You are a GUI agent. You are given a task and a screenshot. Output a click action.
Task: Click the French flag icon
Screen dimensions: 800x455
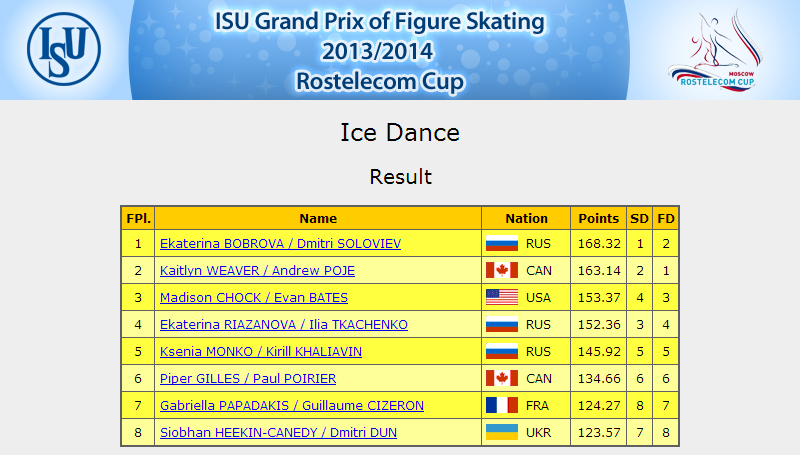pyautogui.click(x=502, y=406)
